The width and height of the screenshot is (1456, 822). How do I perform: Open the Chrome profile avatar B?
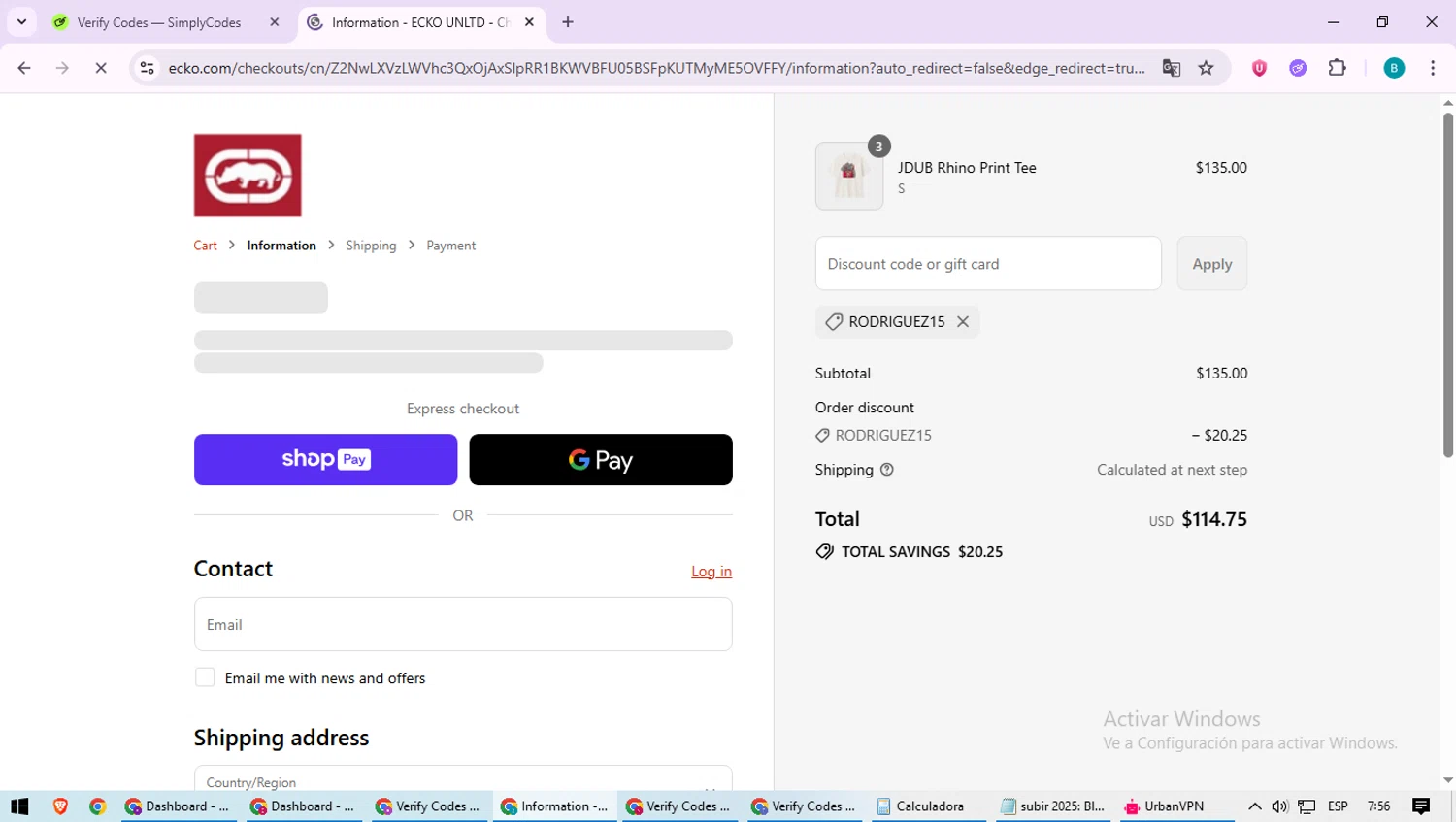tap(1394, 68)
